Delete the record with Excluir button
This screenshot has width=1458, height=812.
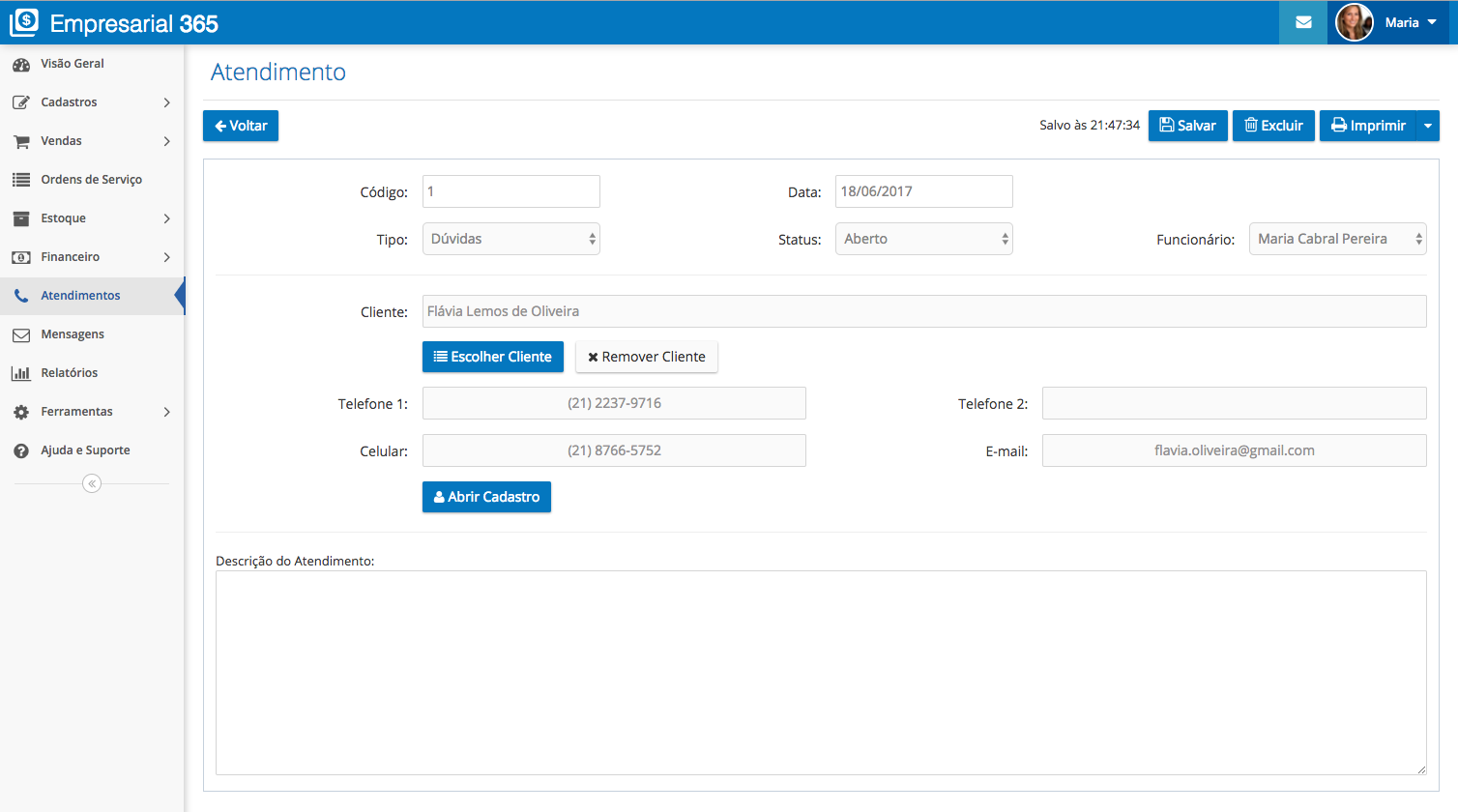click(1273, 126)
